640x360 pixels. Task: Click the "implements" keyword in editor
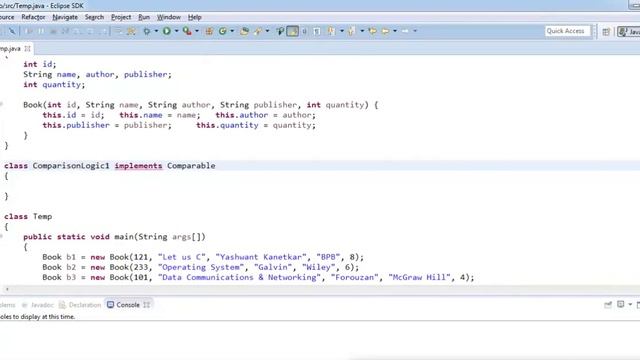[x=138, y=166]
